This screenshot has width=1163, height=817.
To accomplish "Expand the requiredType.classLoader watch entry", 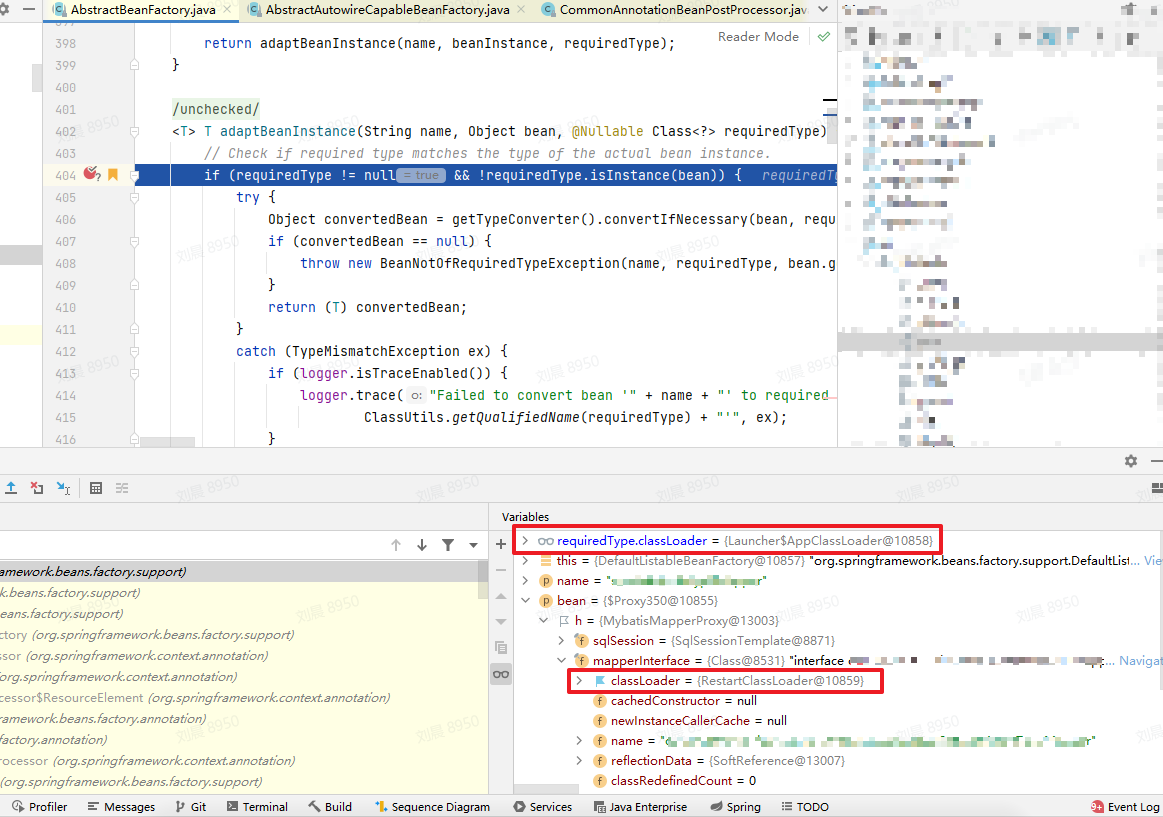I will pyautogui.click(x=525, y=541).
